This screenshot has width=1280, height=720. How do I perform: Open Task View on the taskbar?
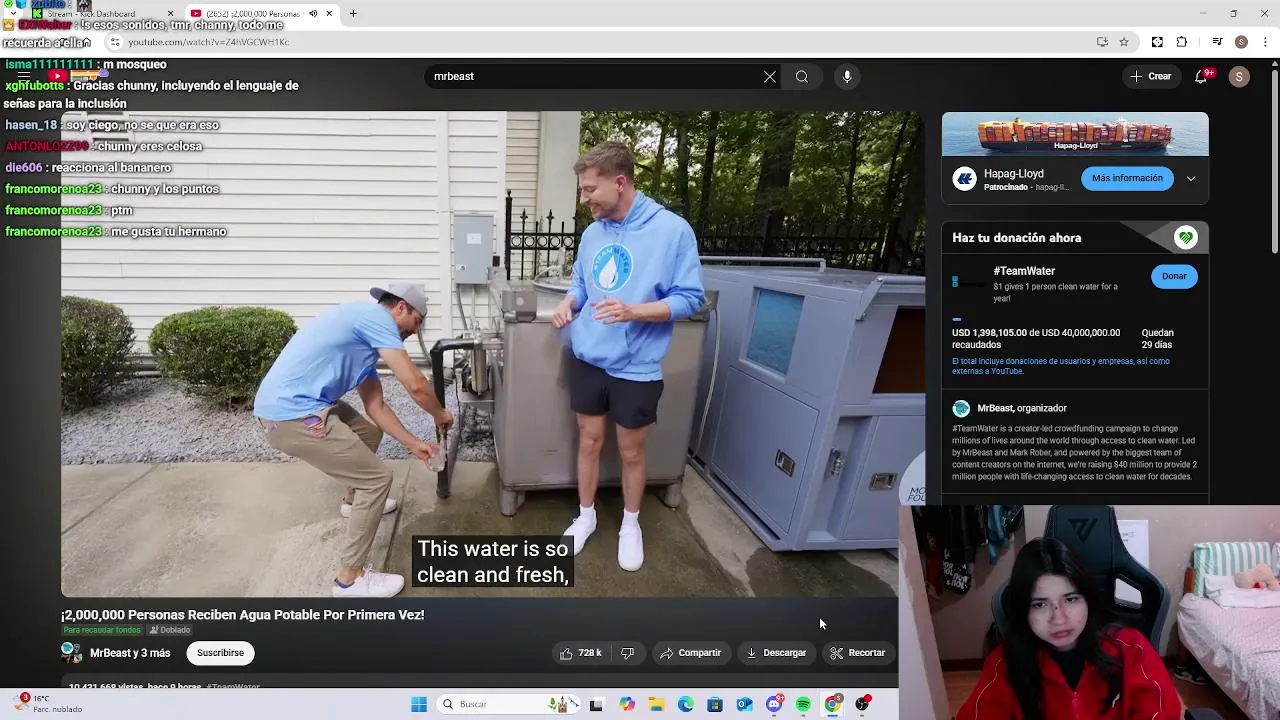[x=597, y=704]
